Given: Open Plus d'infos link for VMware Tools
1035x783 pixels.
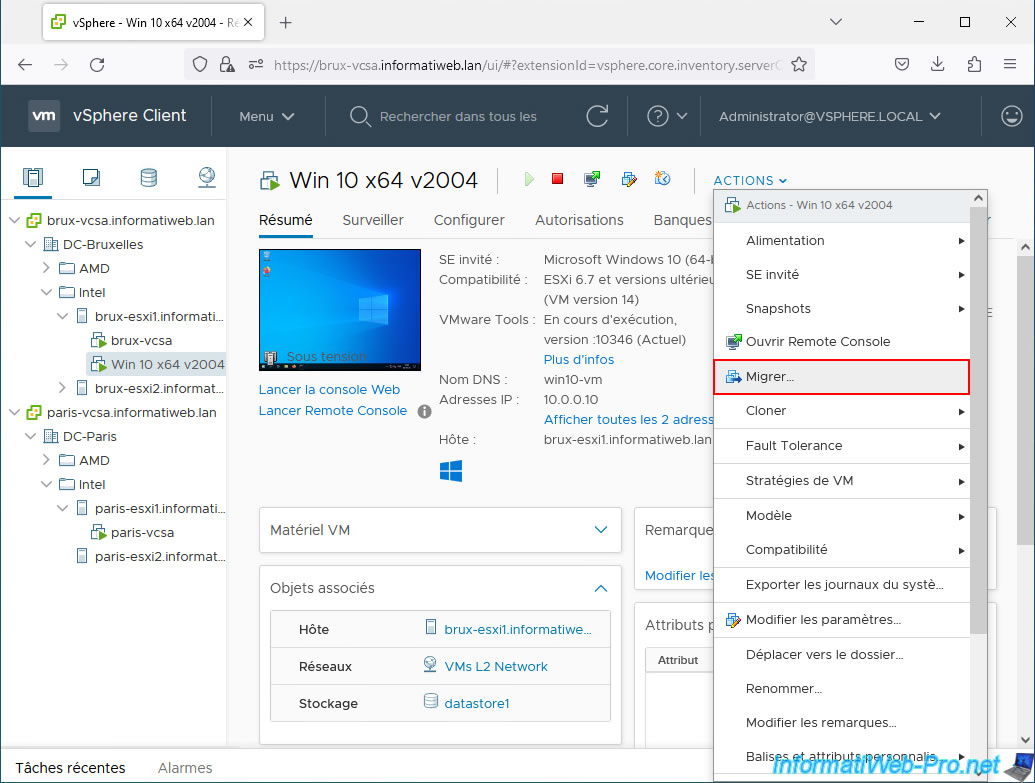Looking at the screenshot, I should pos(579,359).
